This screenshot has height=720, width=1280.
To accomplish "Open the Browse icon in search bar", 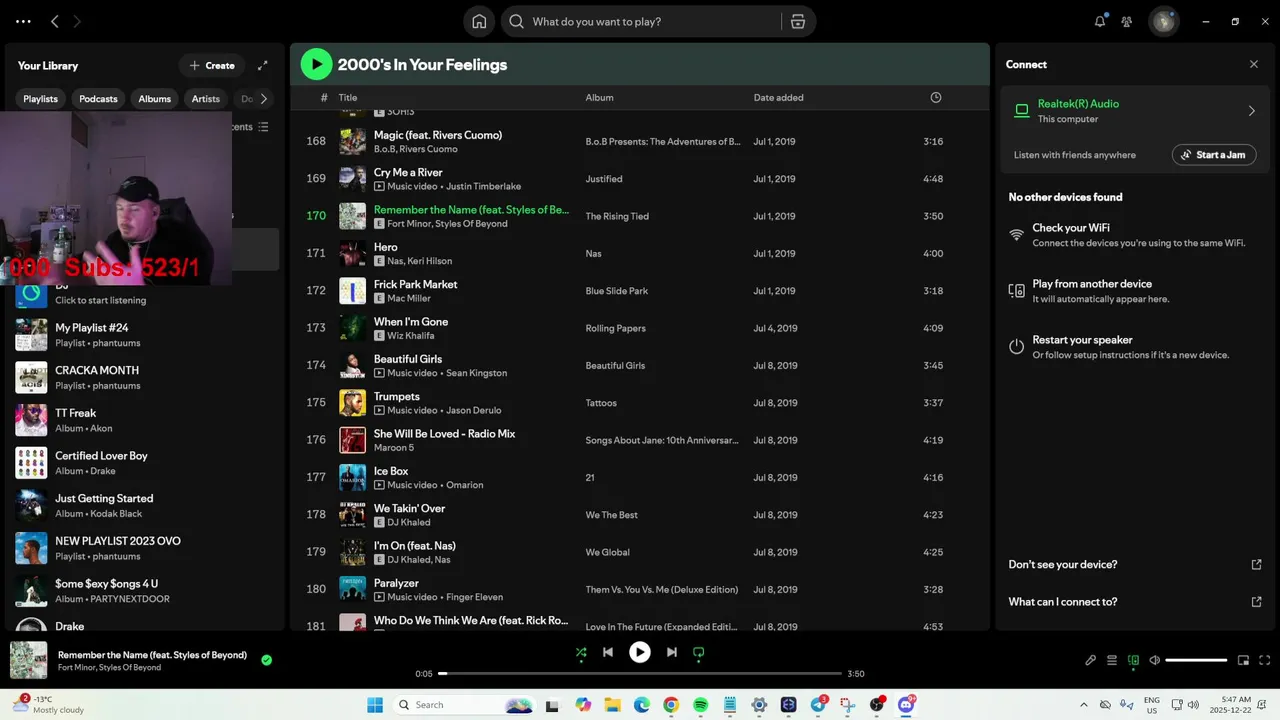I will point(798,21).
